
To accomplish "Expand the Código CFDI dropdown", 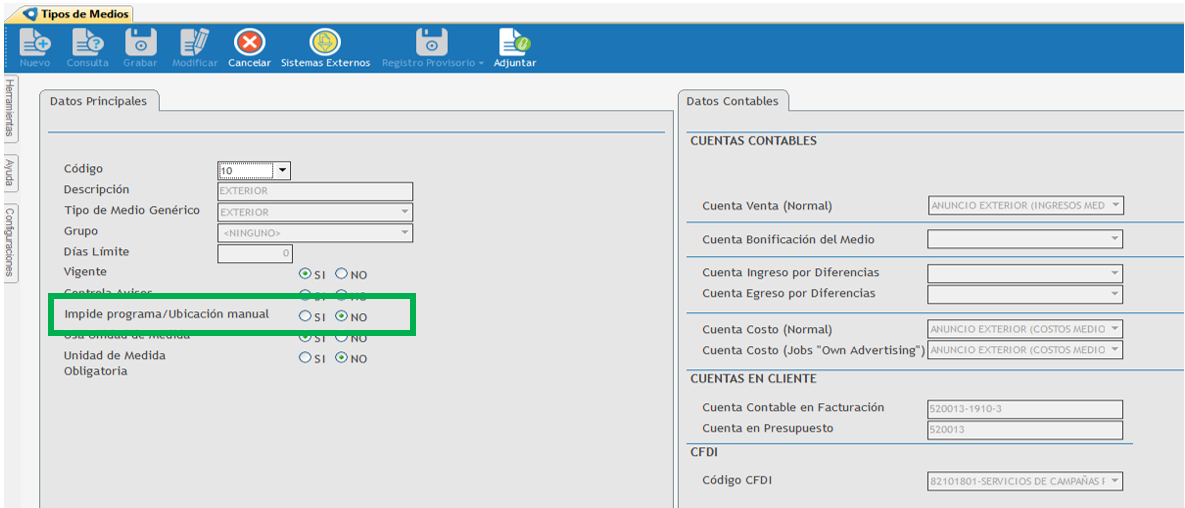I will click(x=1115, y=482).
